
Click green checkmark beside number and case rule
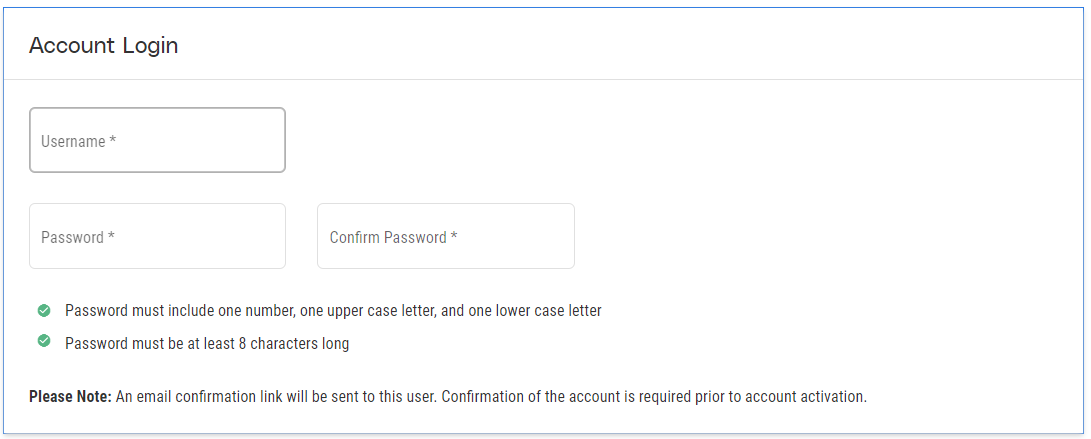(44, 310)
